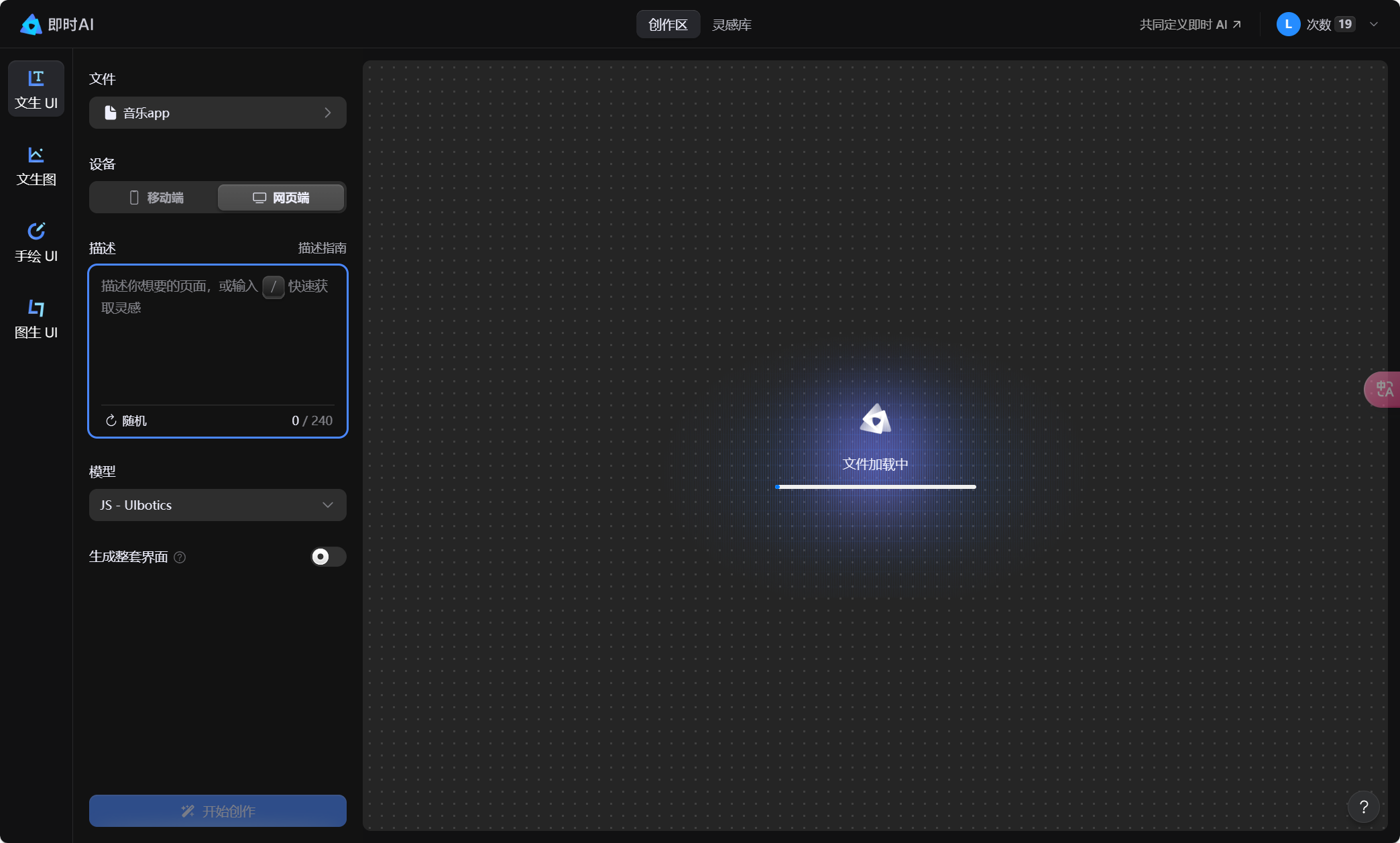Open the JS - UIbotics model dropdown

tap(218, 505)
